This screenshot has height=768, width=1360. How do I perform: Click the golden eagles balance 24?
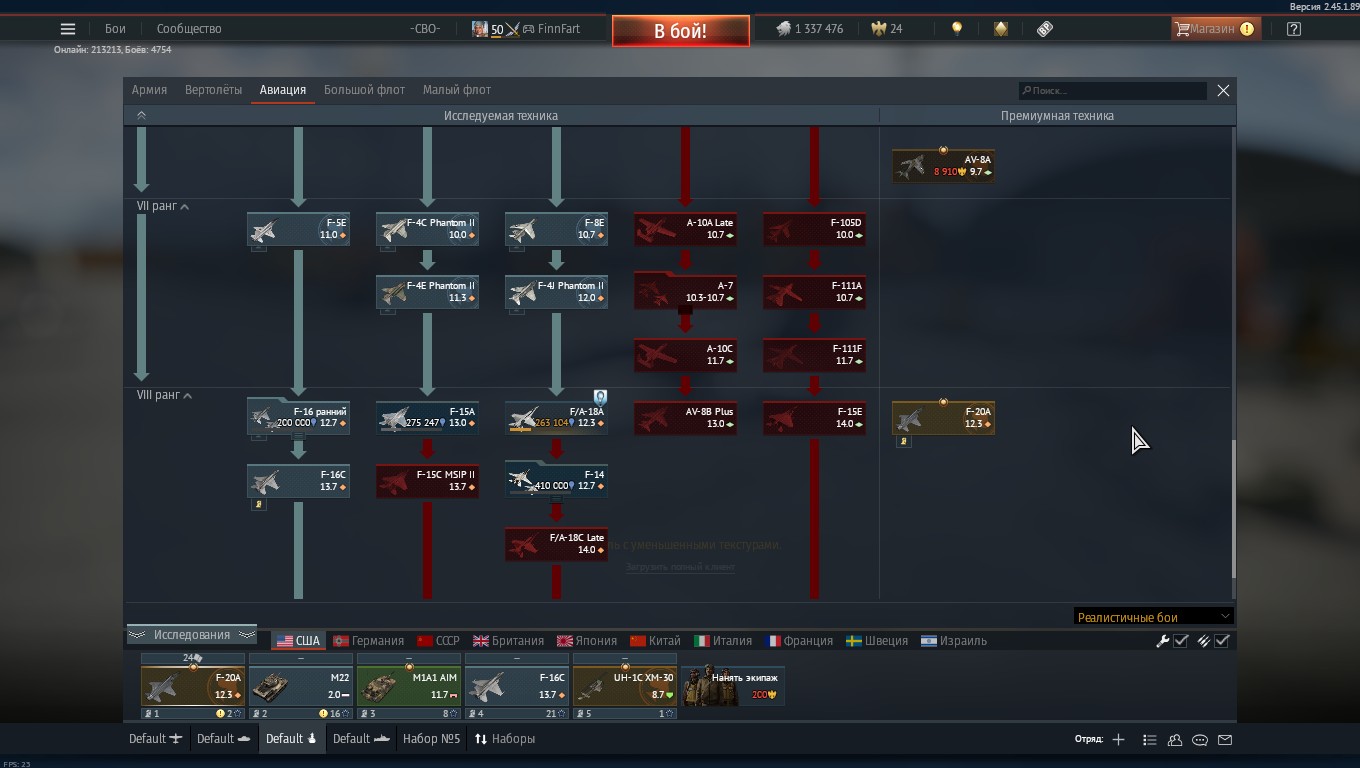pyautogui.click(x=886, y=29)
